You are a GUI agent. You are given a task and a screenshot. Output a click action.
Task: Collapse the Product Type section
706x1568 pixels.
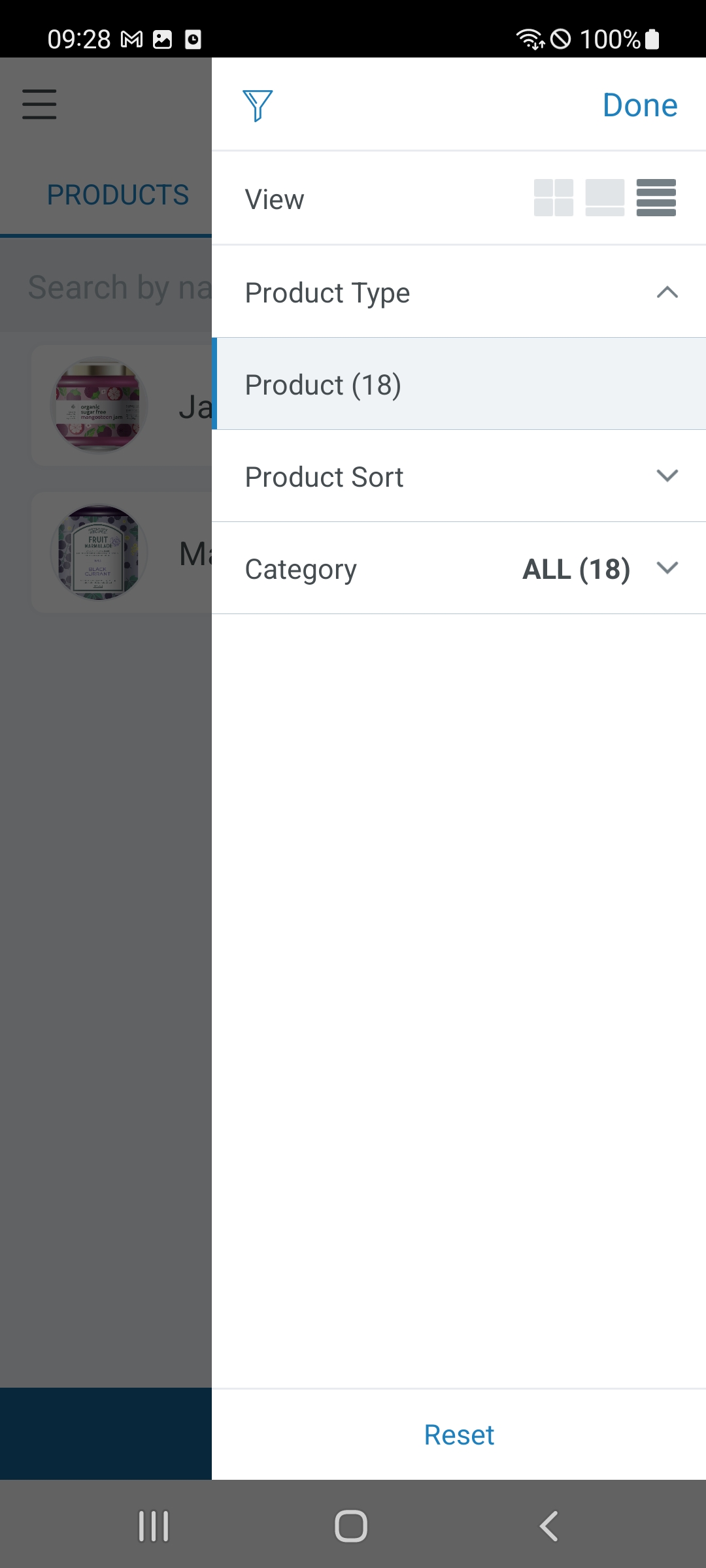(667, 292)
